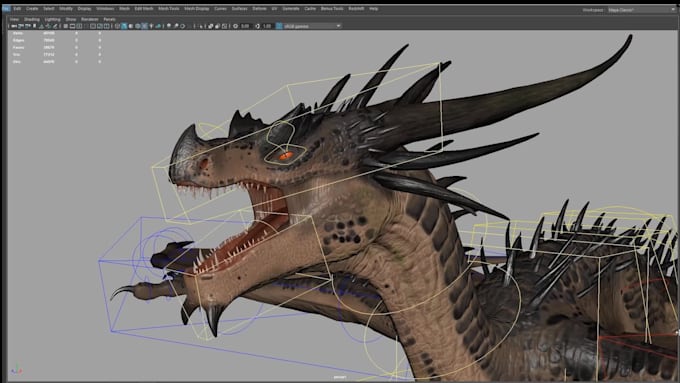This screenshot has height=383, width=680.
Task: Open the Windows menu
Action: tap(105, 9)
